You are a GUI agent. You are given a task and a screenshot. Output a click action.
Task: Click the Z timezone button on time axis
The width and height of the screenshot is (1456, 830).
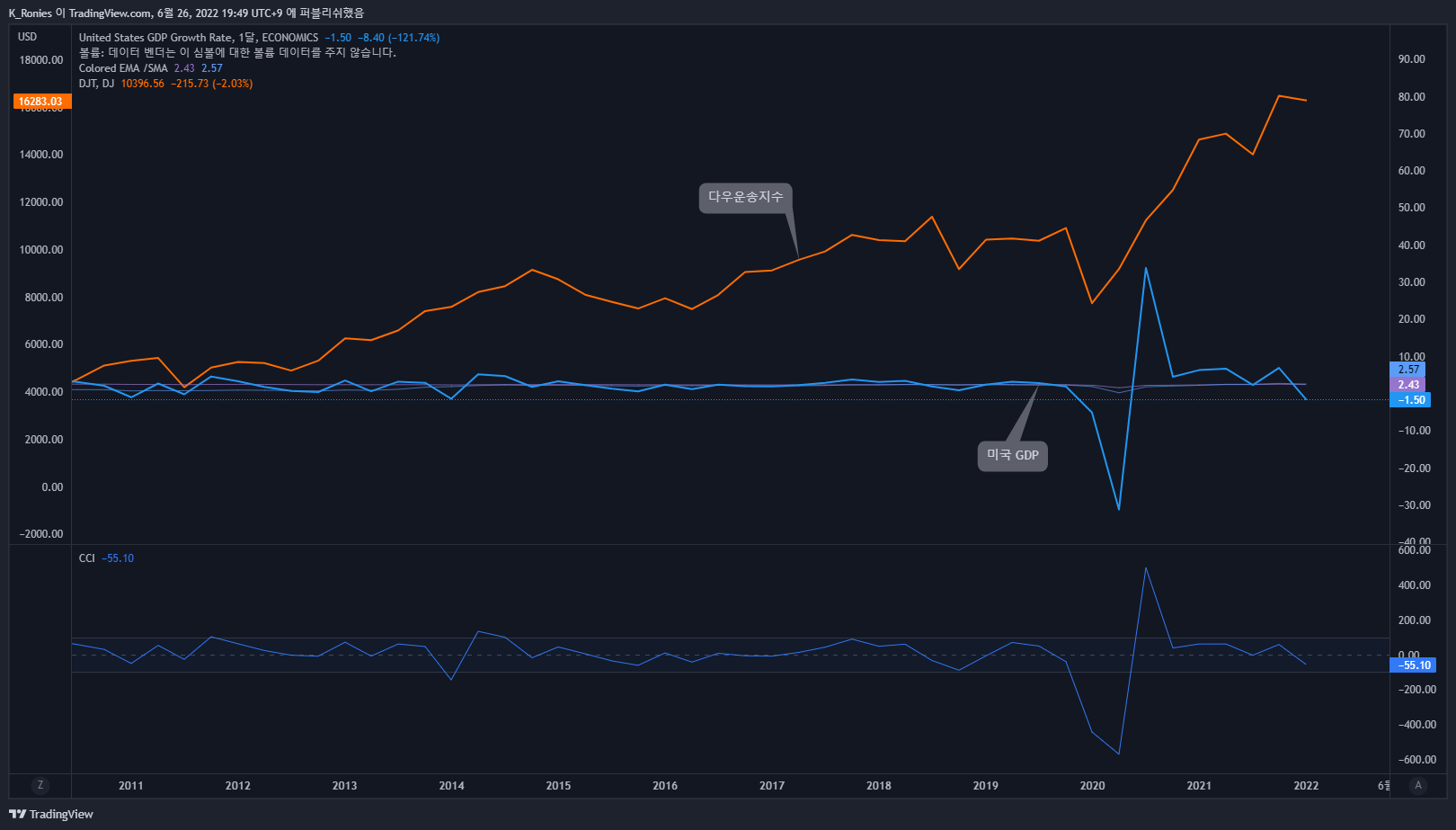[x=40, y=785]
